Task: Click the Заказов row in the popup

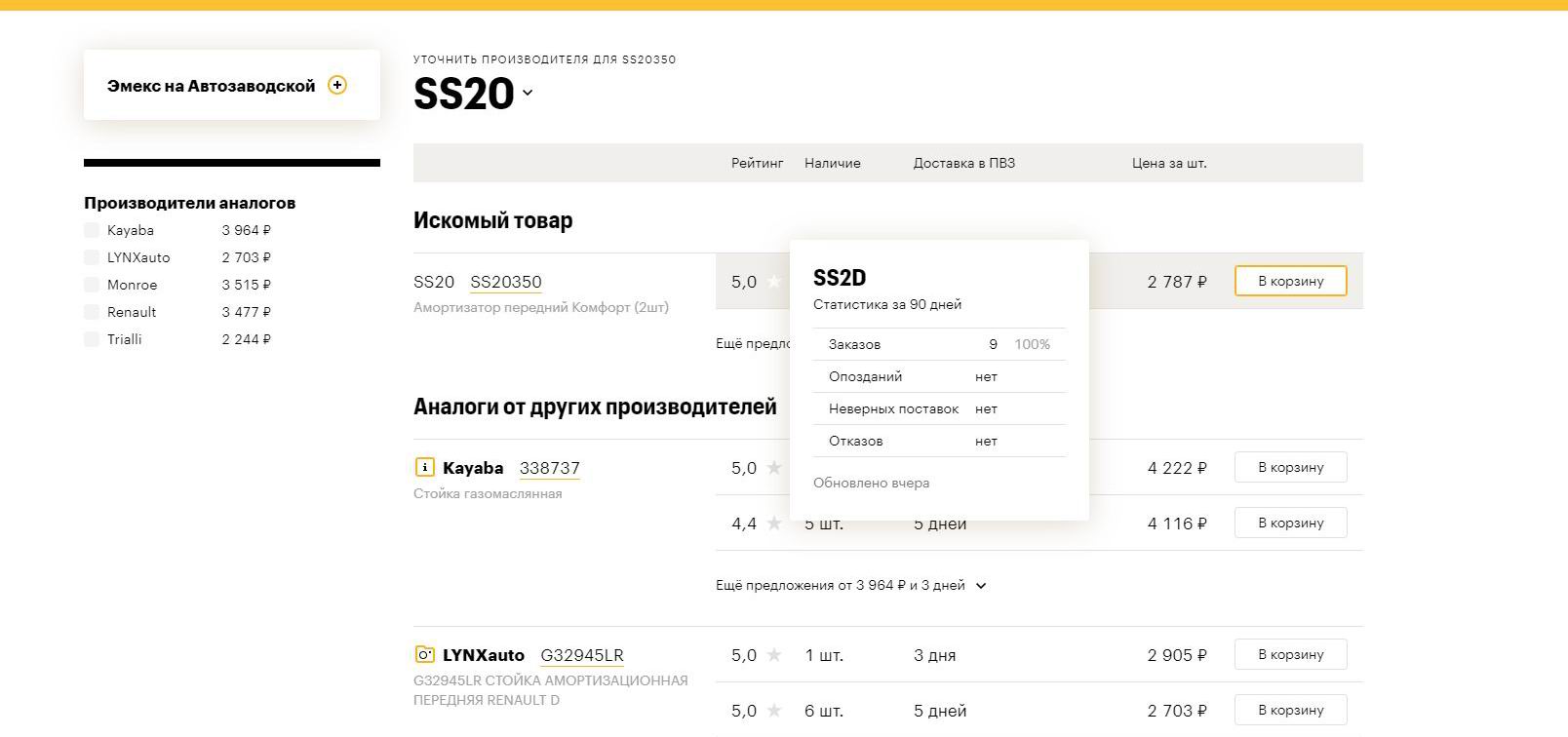Action: [940, 344]
